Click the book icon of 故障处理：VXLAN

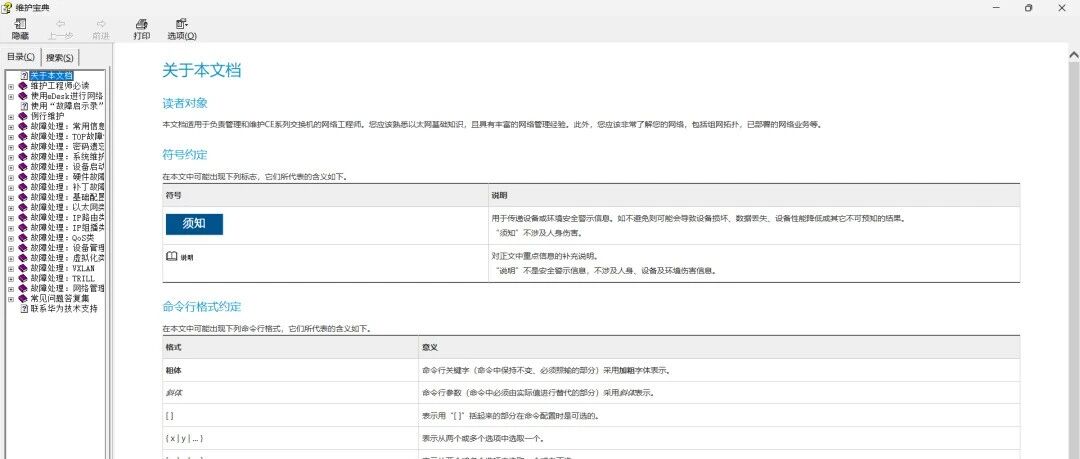[x=23, y=268]
